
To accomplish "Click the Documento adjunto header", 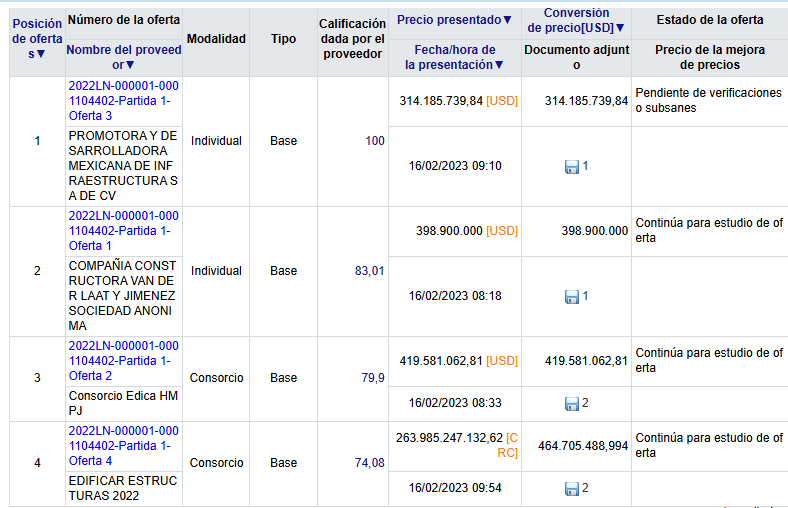I will pyautogui.click(x=576, y=57).
